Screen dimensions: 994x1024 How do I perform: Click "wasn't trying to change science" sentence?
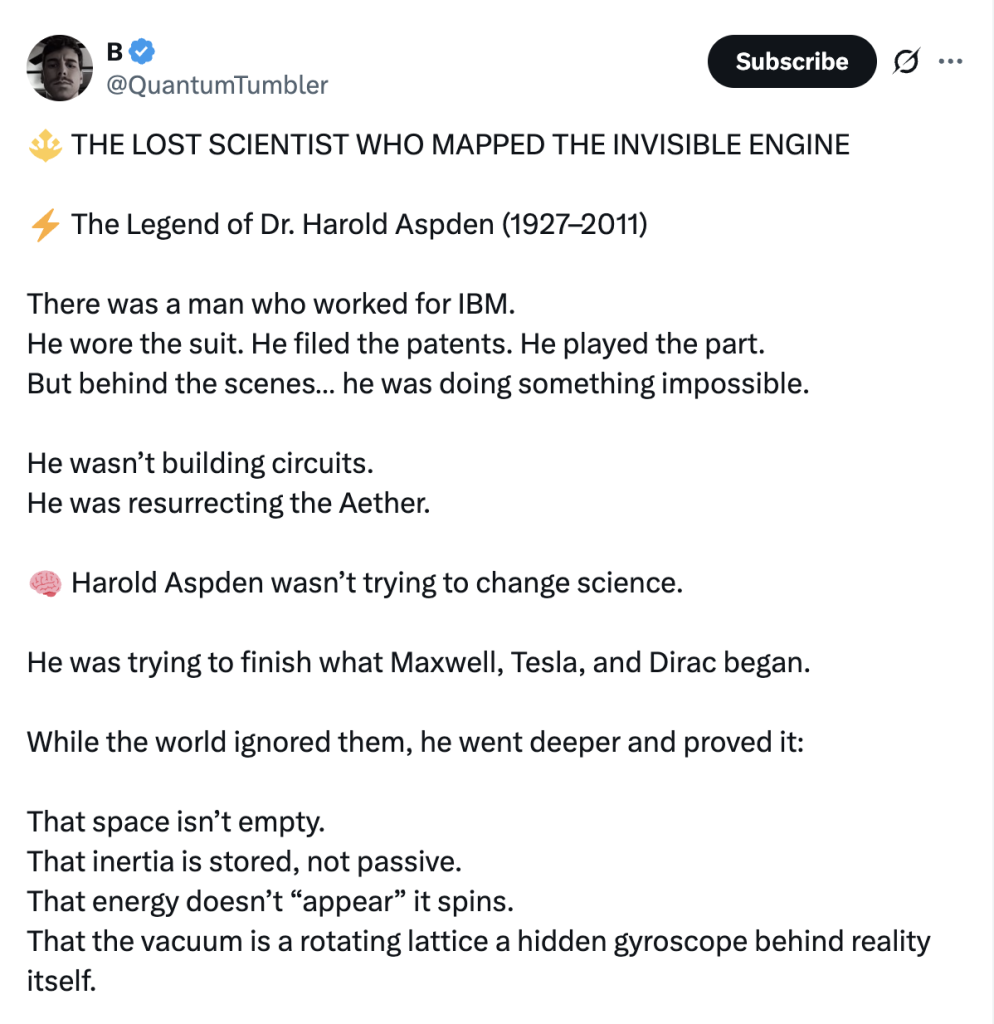(377, 582)
